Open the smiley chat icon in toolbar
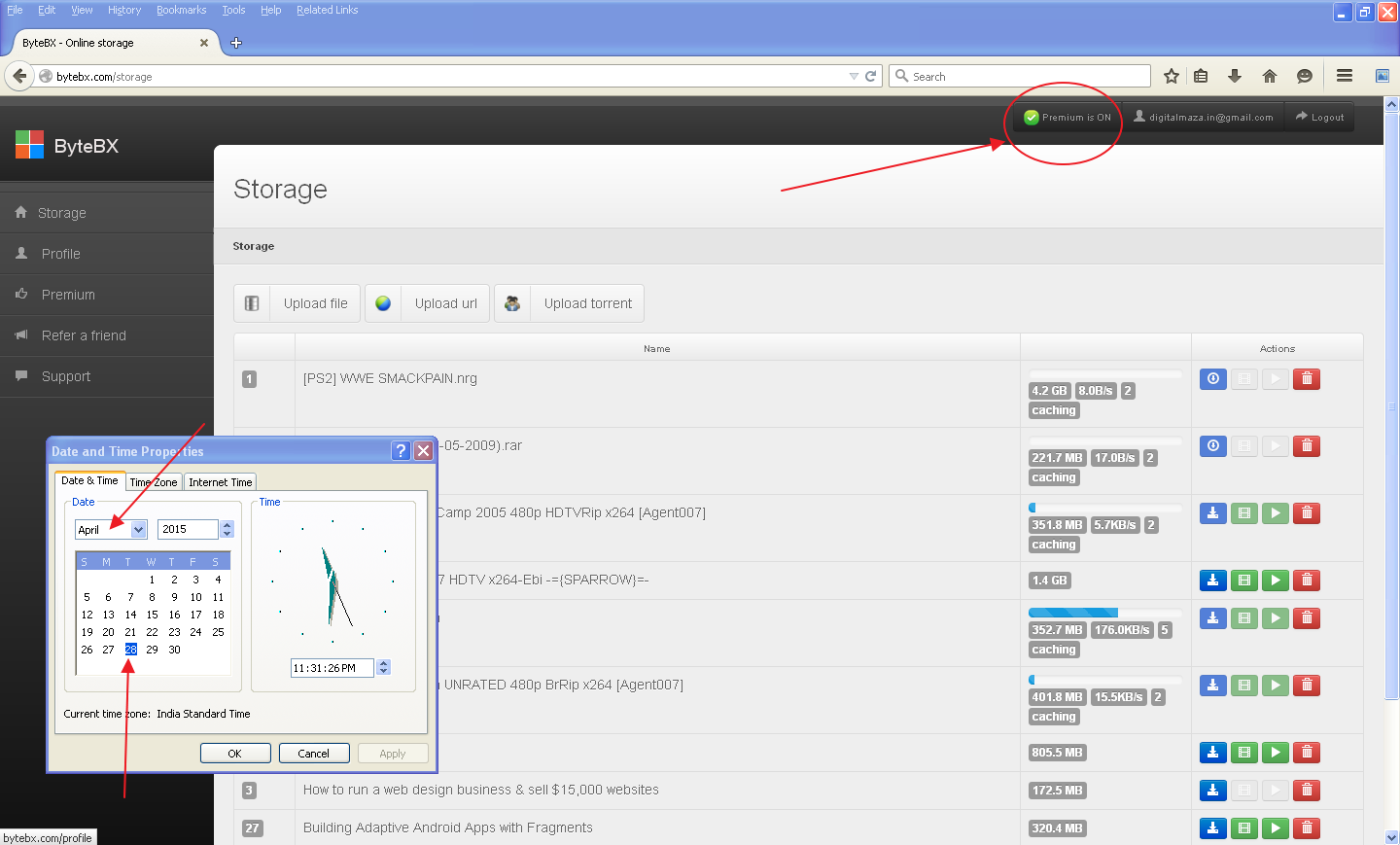This screenshot has width=1400, height=845. (1305, 76)
